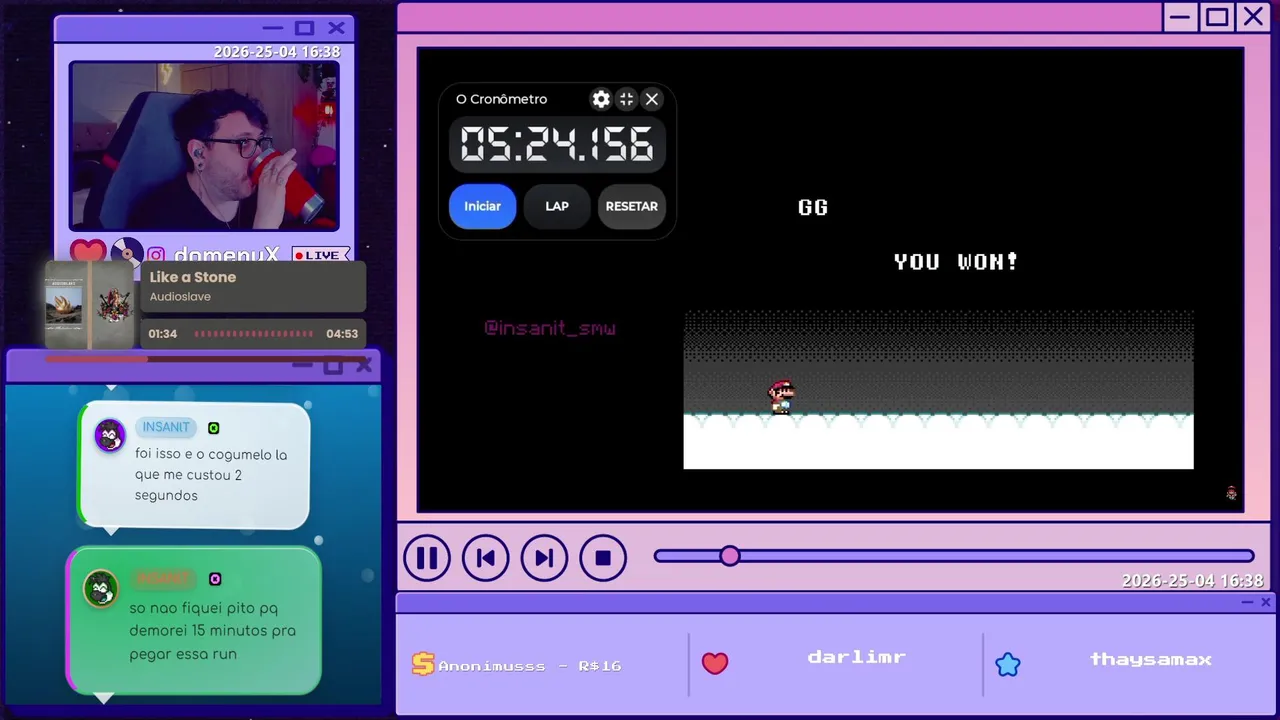This screenshot has width=1280, height=720.
Task: Click the Instagram icon by the streamer name
Action: pyautogui.click(x=156, y=255)
